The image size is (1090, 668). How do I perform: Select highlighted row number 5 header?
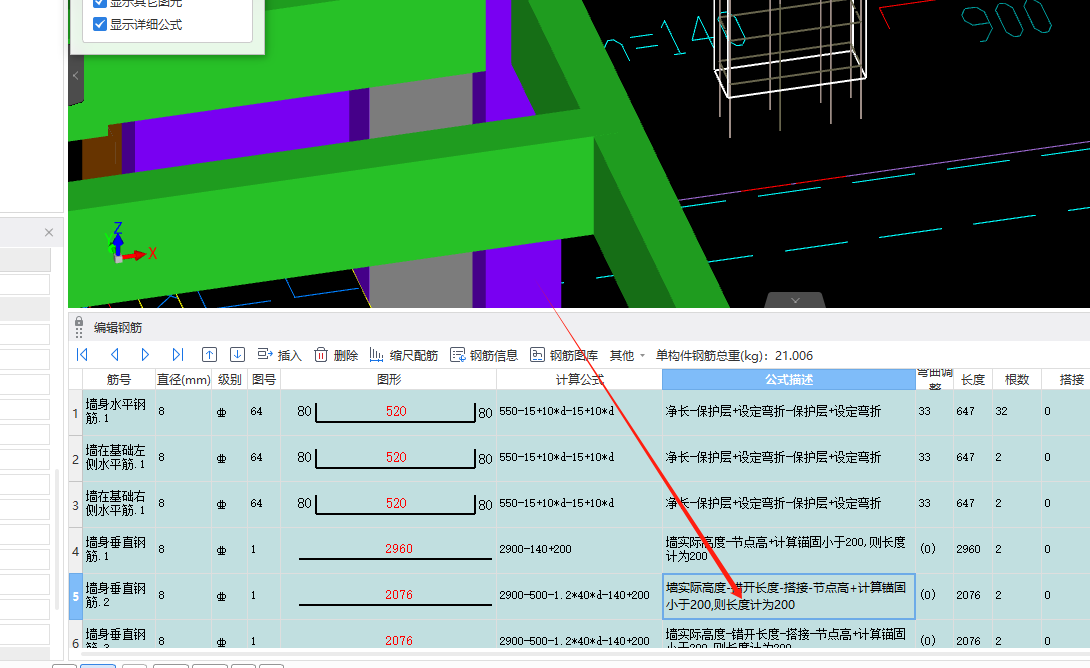[x=76, y=596]
